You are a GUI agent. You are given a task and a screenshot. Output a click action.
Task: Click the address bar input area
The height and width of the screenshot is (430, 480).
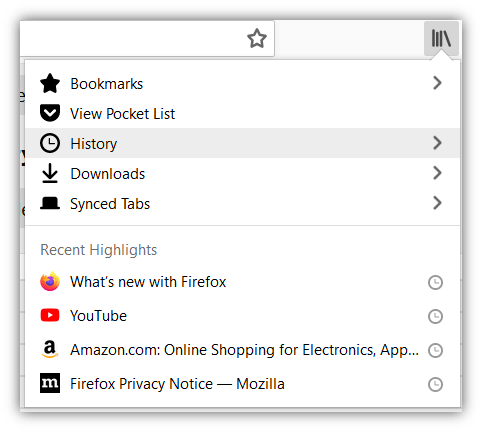coord(133,38)
